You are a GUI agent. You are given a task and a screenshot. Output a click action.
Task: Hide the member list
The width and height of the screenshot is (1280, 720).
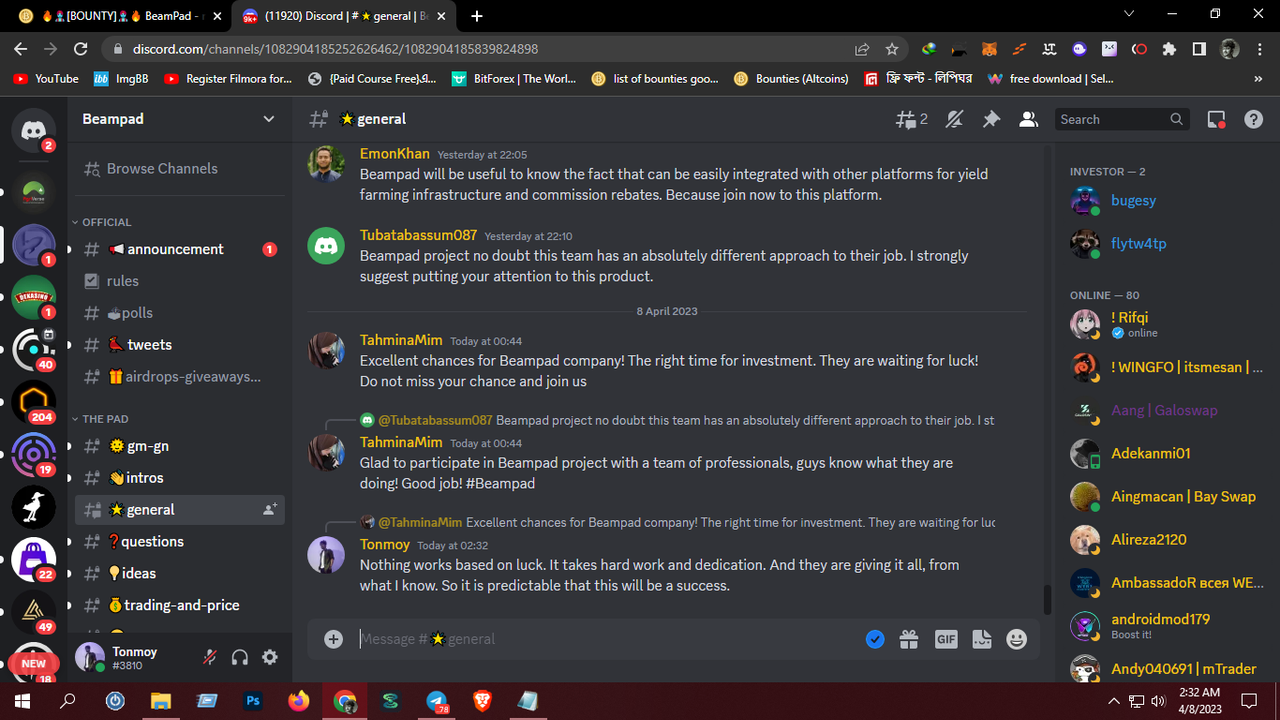[x=1028, y=119]
